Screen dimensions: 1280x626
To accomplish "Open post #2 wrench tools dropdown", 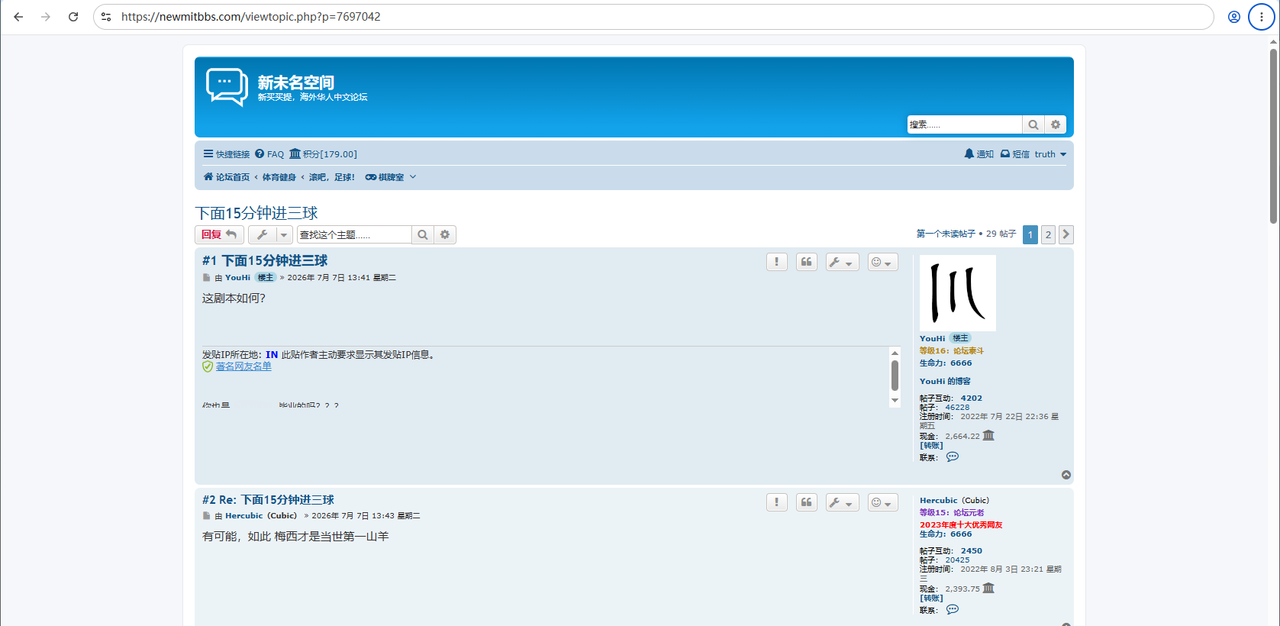I will pos(842,502).
